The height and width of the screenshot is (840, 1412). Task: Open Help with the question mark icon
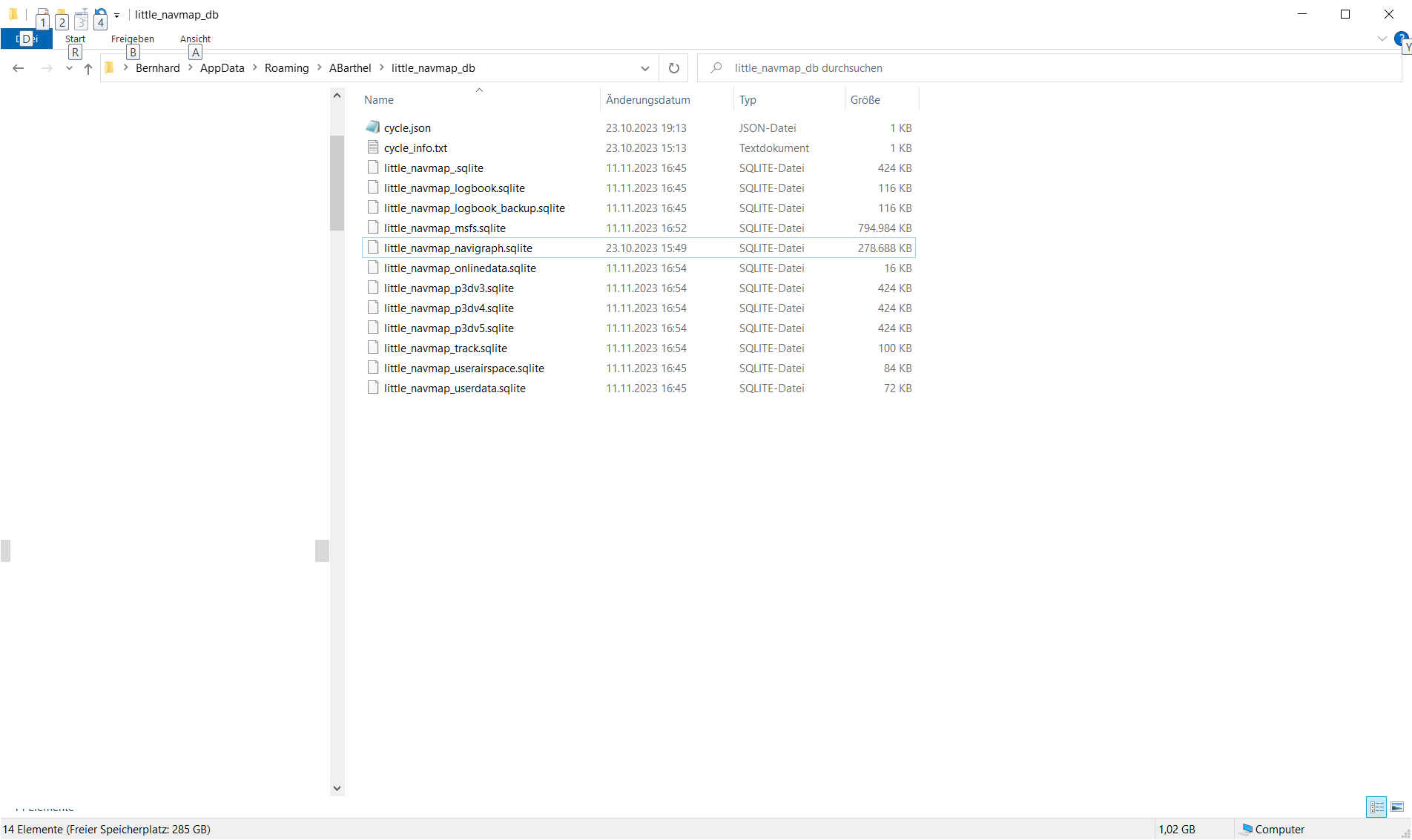click(1401, 39)
